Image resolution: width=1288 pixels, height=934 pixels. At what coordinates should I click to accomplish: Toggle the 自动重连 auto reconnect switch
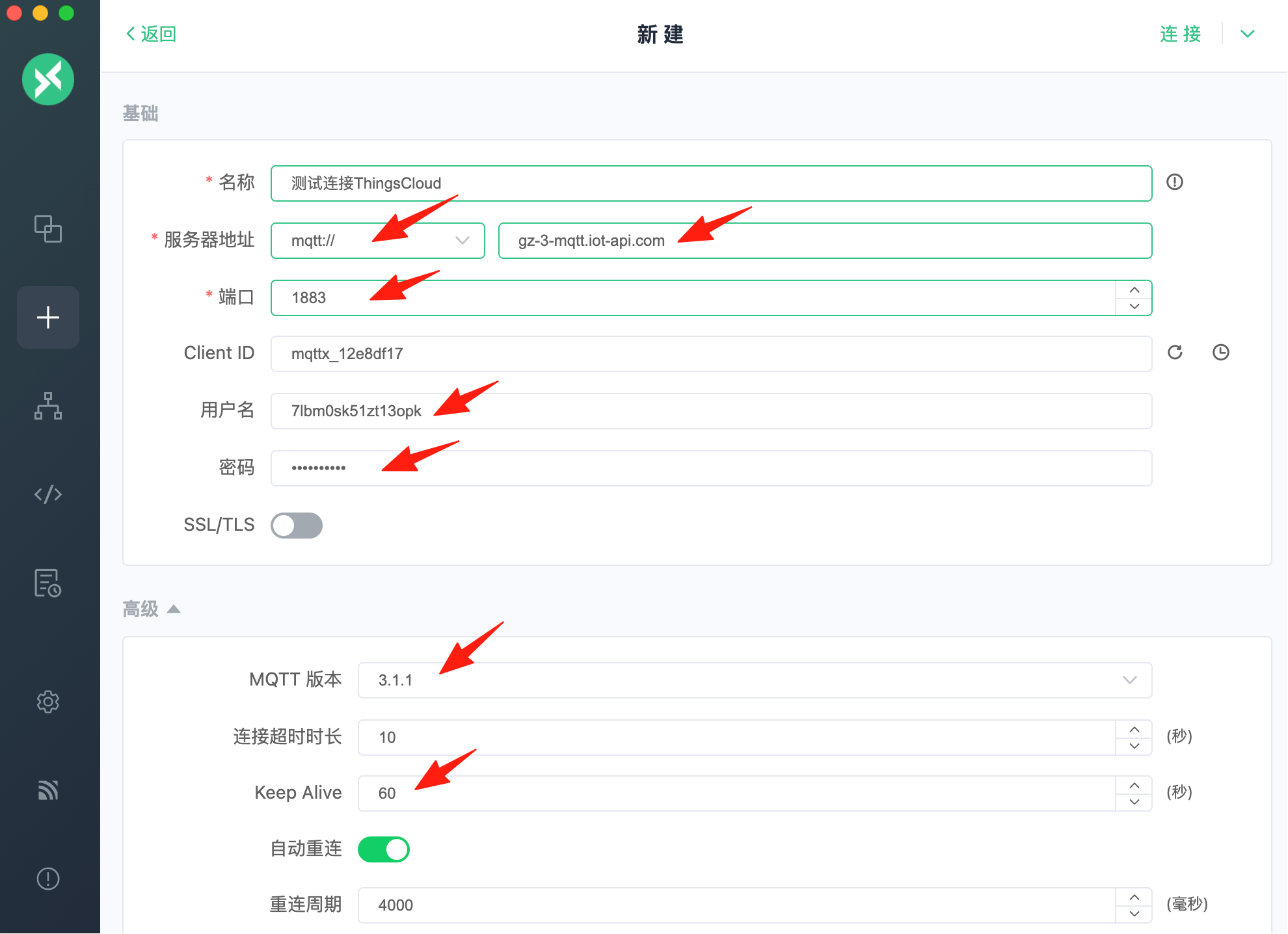coord(384,849)
